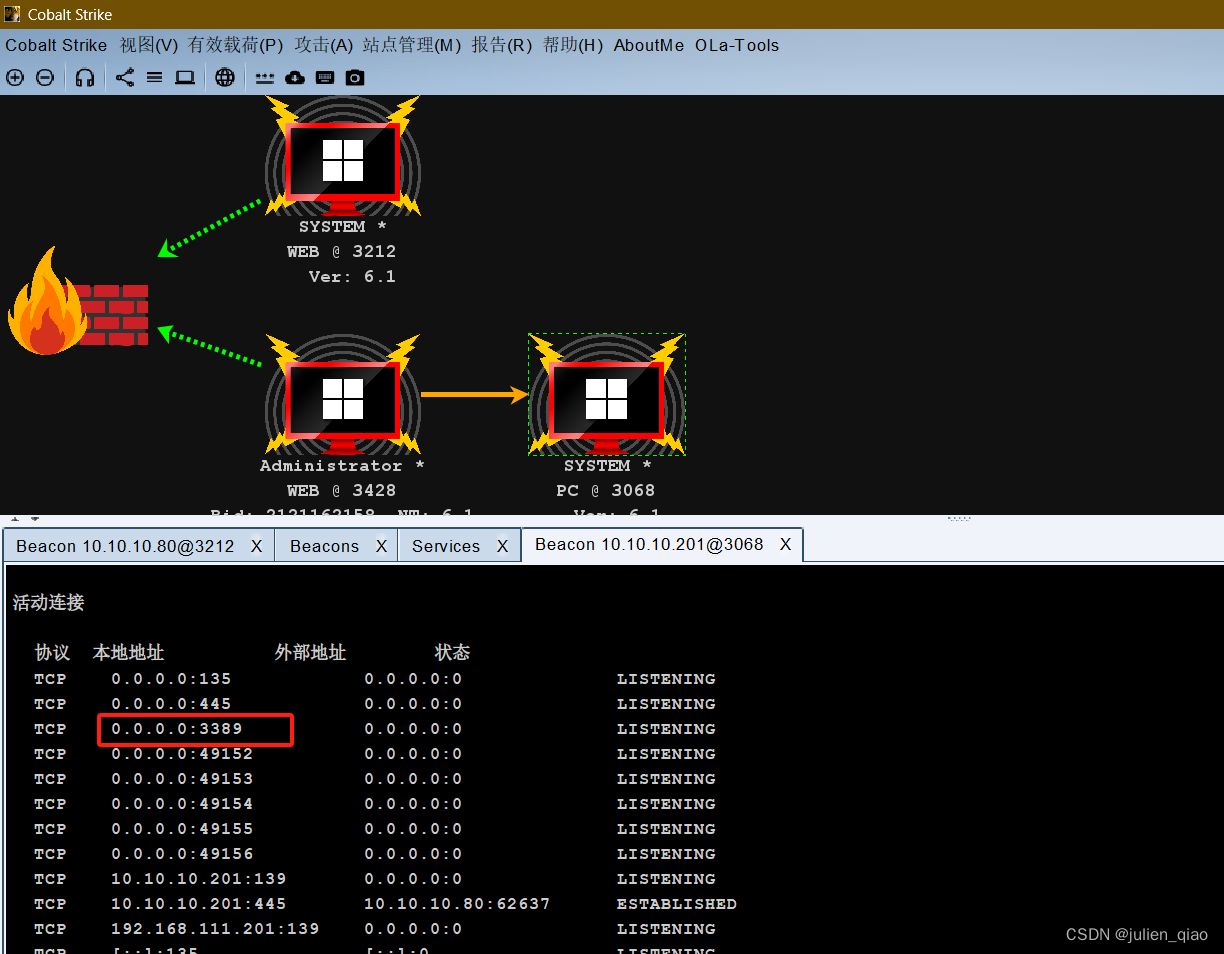1224x954 pixels.
Task: Select the Administrator WEB @ 3428 beacon node
Action: 342,395
